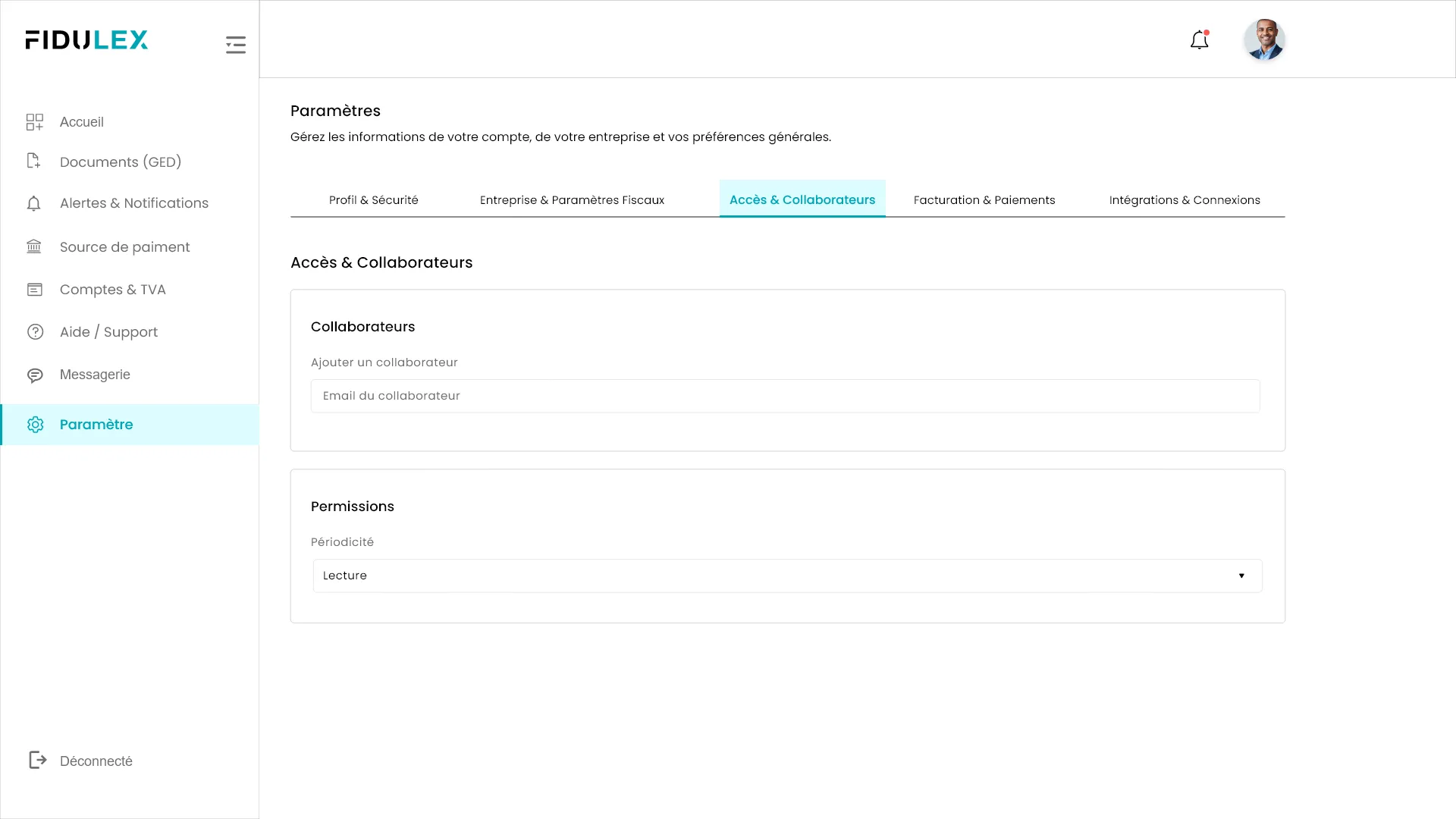Screen dimensions: 1456x819
Task: Click the Déconnecté logout icon
Action: [37, 760]
